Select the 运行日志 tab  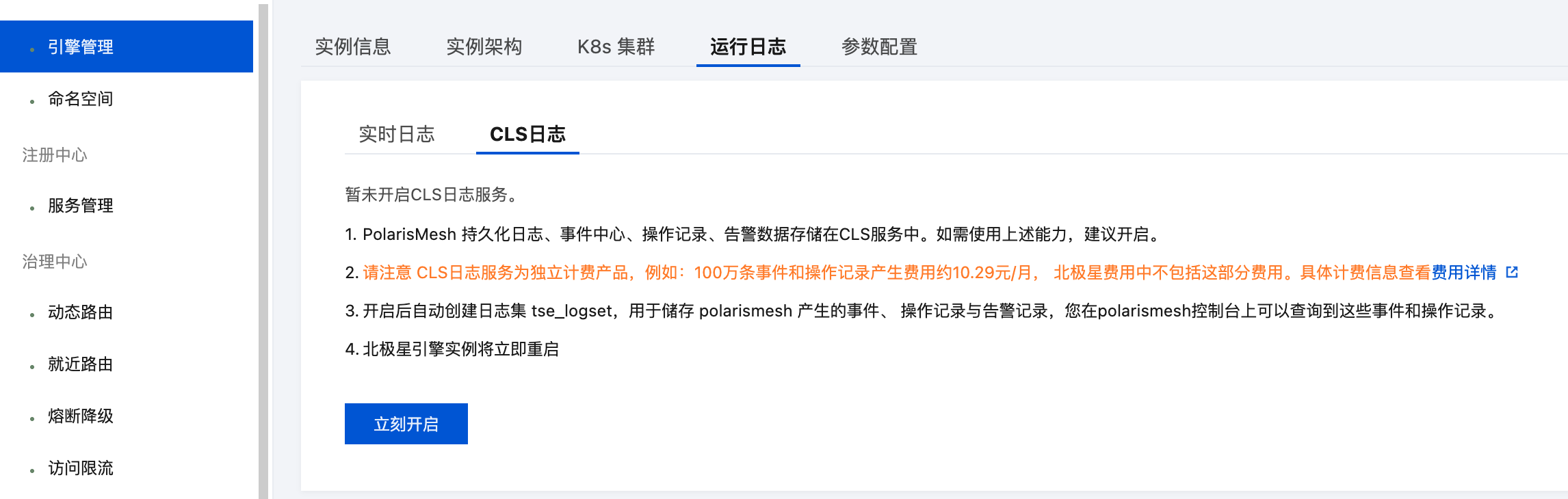748,46
